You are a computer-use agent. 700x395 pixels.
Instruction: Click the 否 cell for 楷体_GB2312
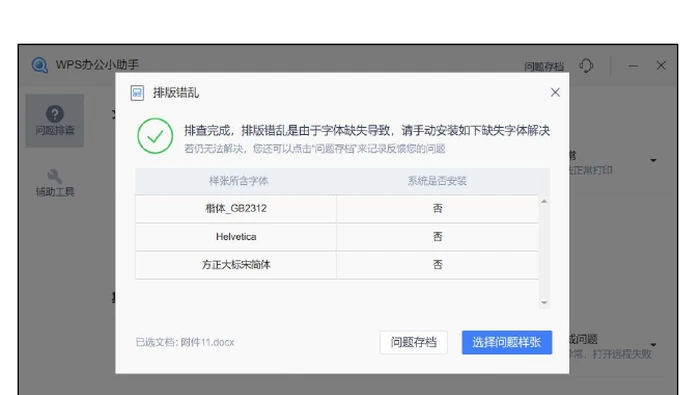coord(438,208)
